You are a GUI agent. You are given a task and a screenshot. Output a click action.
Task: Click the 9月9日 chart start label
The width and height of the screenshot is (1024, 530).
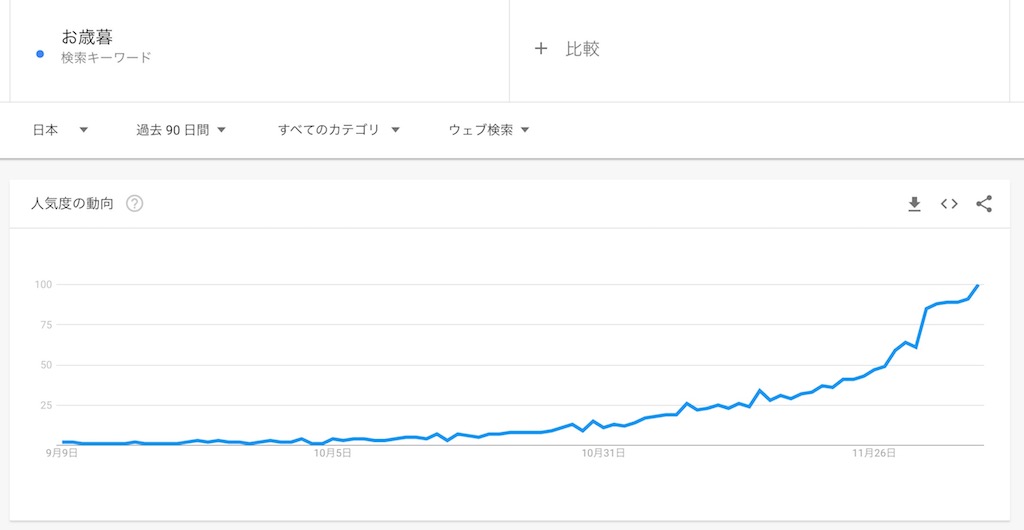pos(62,453)
